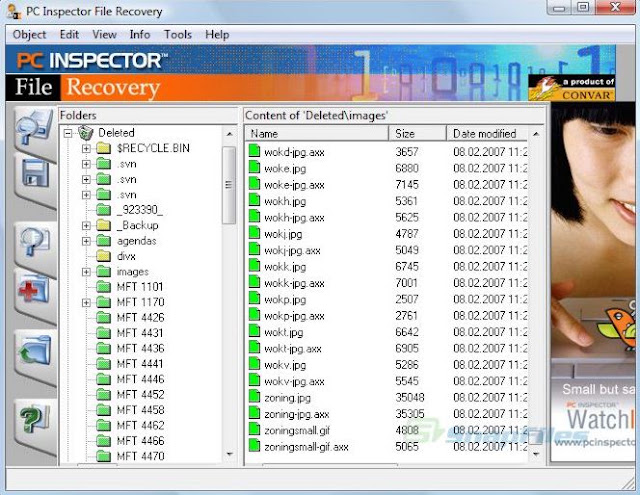This screenshot has width=640, height=495.
Task: Open the View menu
Action: click(104, 34)
